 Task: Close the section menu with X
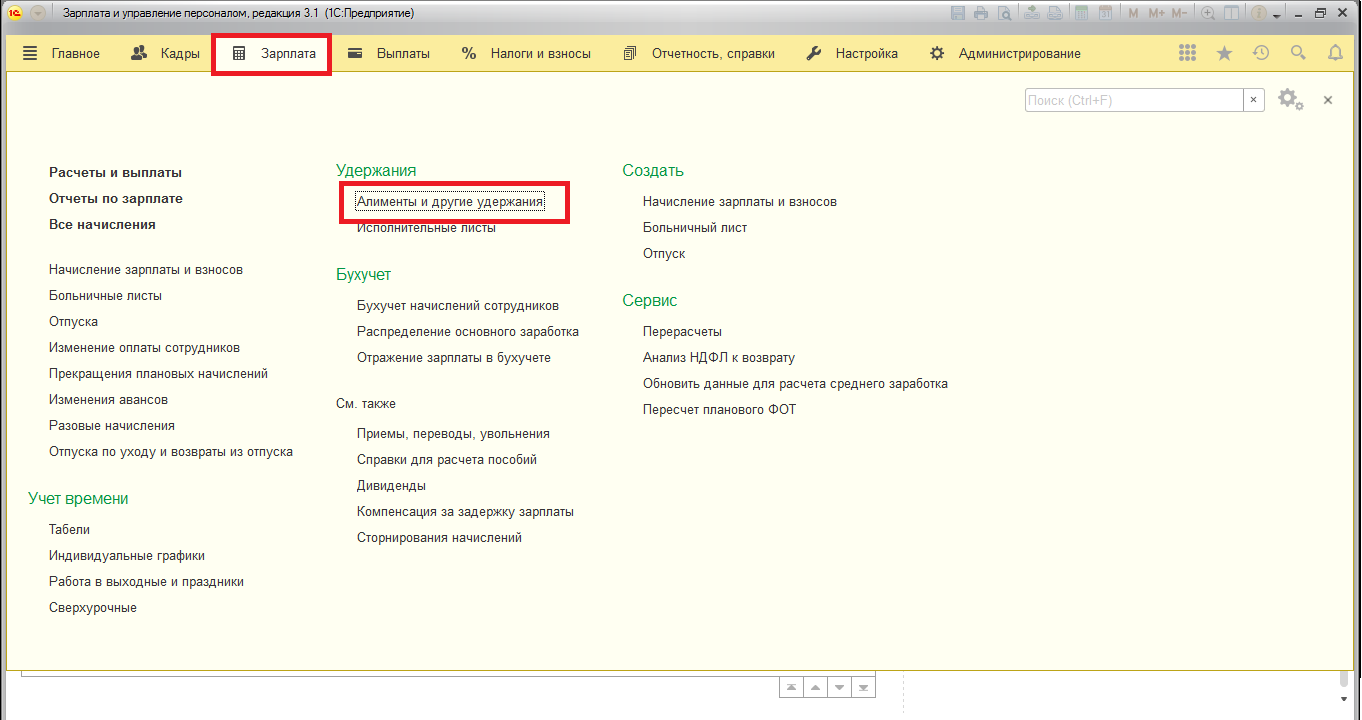click(1328, 100)
